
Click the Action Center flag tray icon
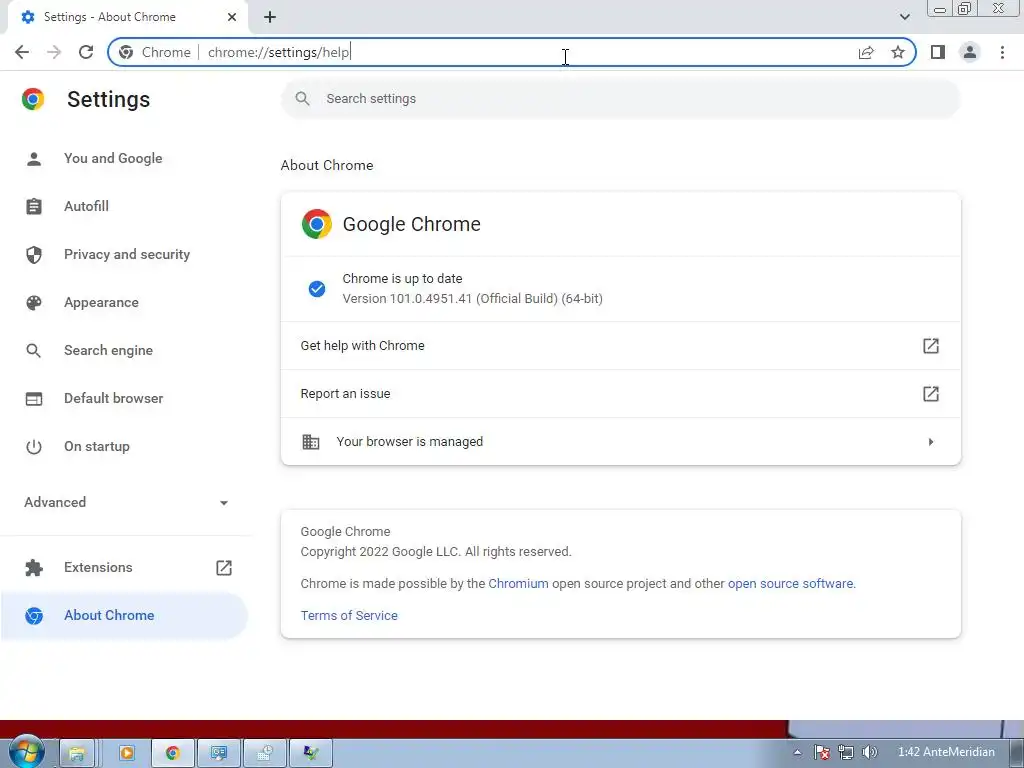[822, 753]
